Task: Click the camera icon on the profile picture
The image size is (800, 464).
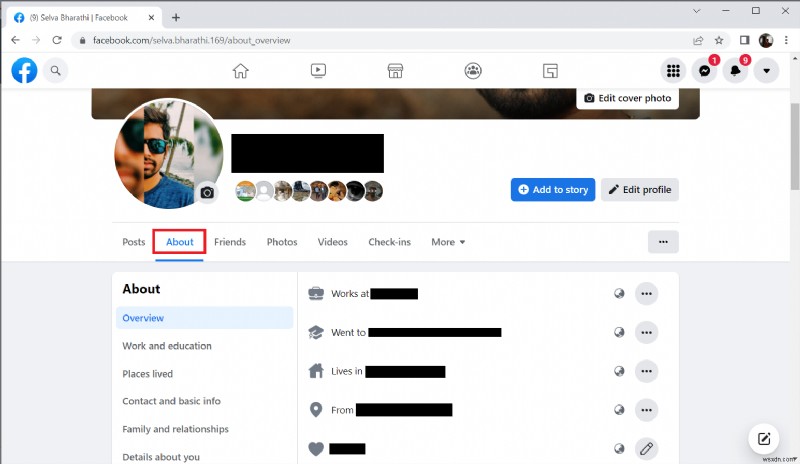Action: click(x=207, y=192)
